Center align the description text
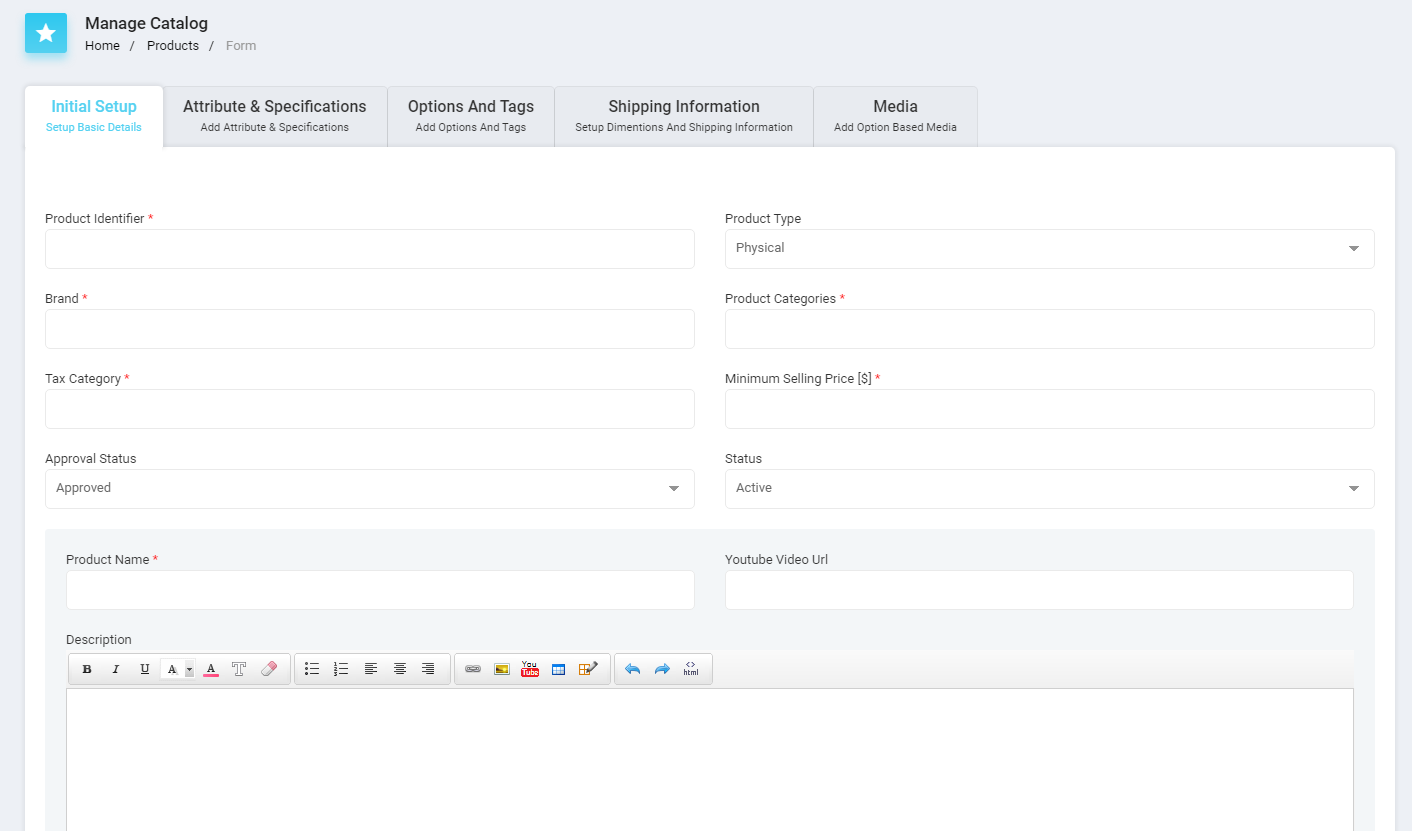 click(x=400, y=669)
